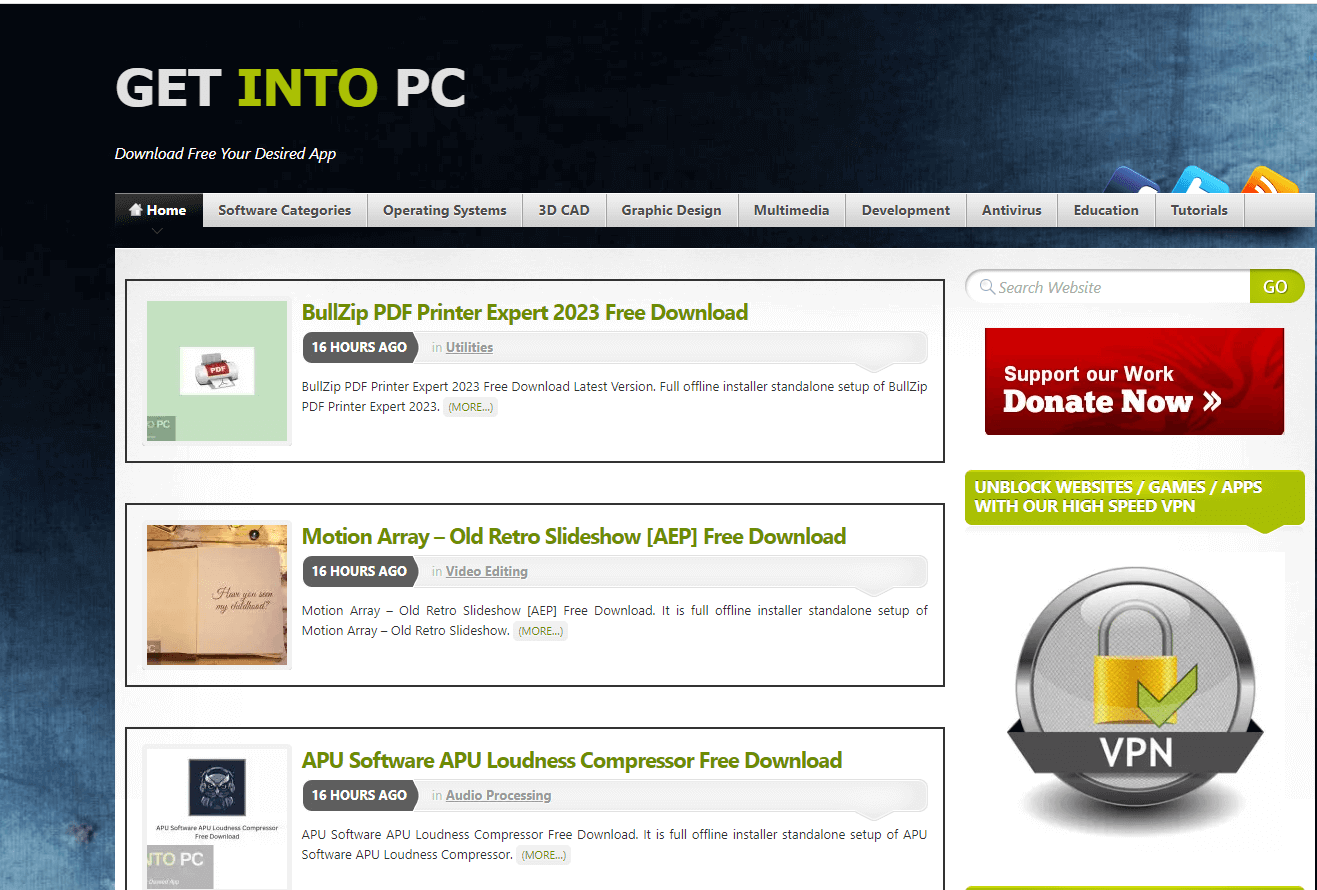The height and width of the screenshot is (890, 1317).
Task: Click the Unblock Websites VPN banner heading
Action: 1135,497
